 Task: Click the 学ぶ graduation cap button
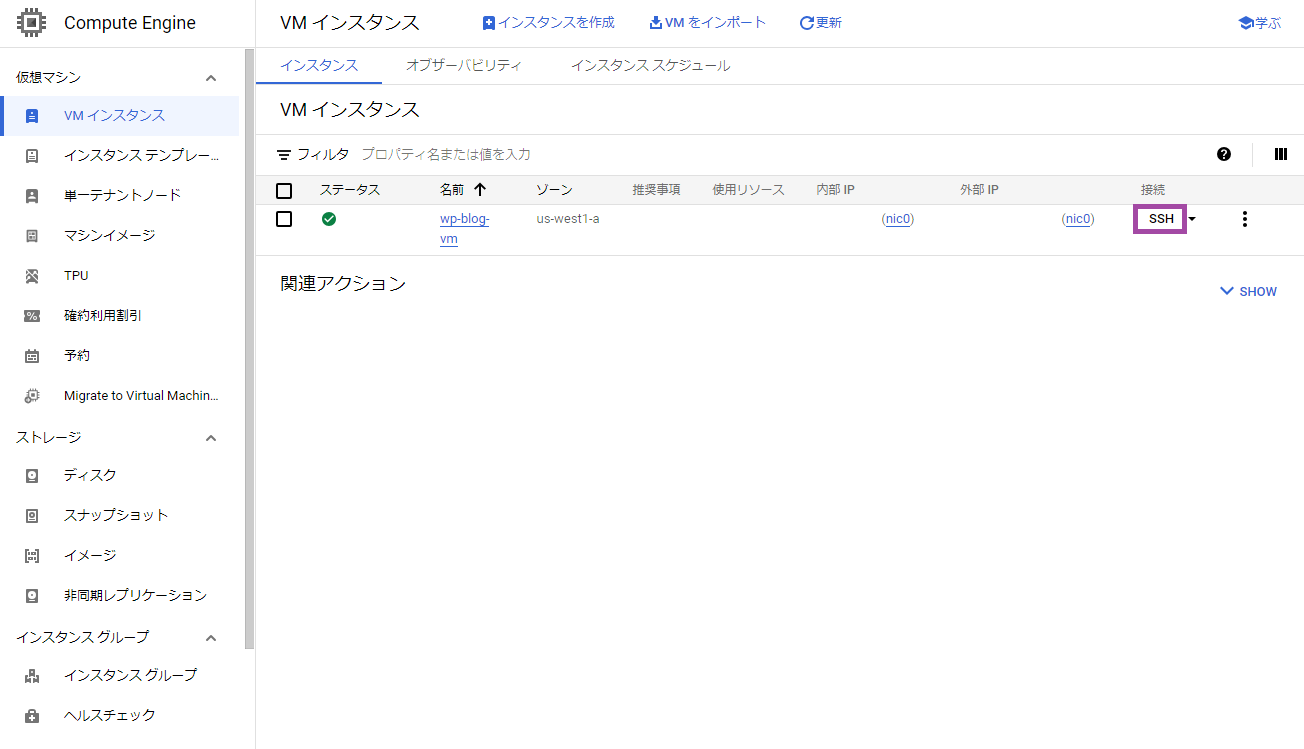click(1259, 23)
